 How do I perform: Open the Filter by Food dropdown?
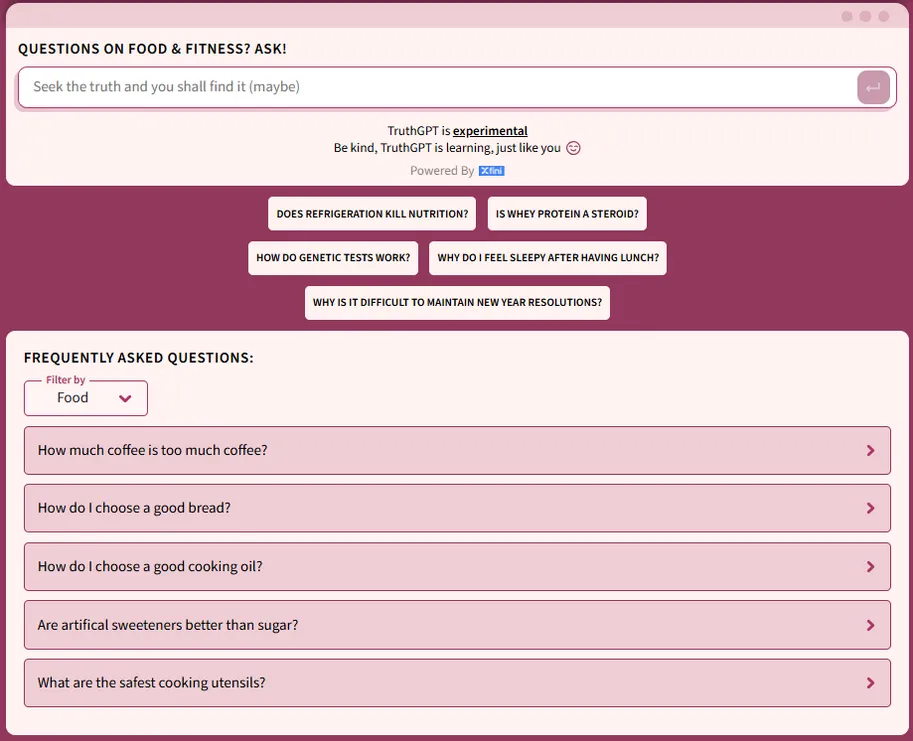86,398
